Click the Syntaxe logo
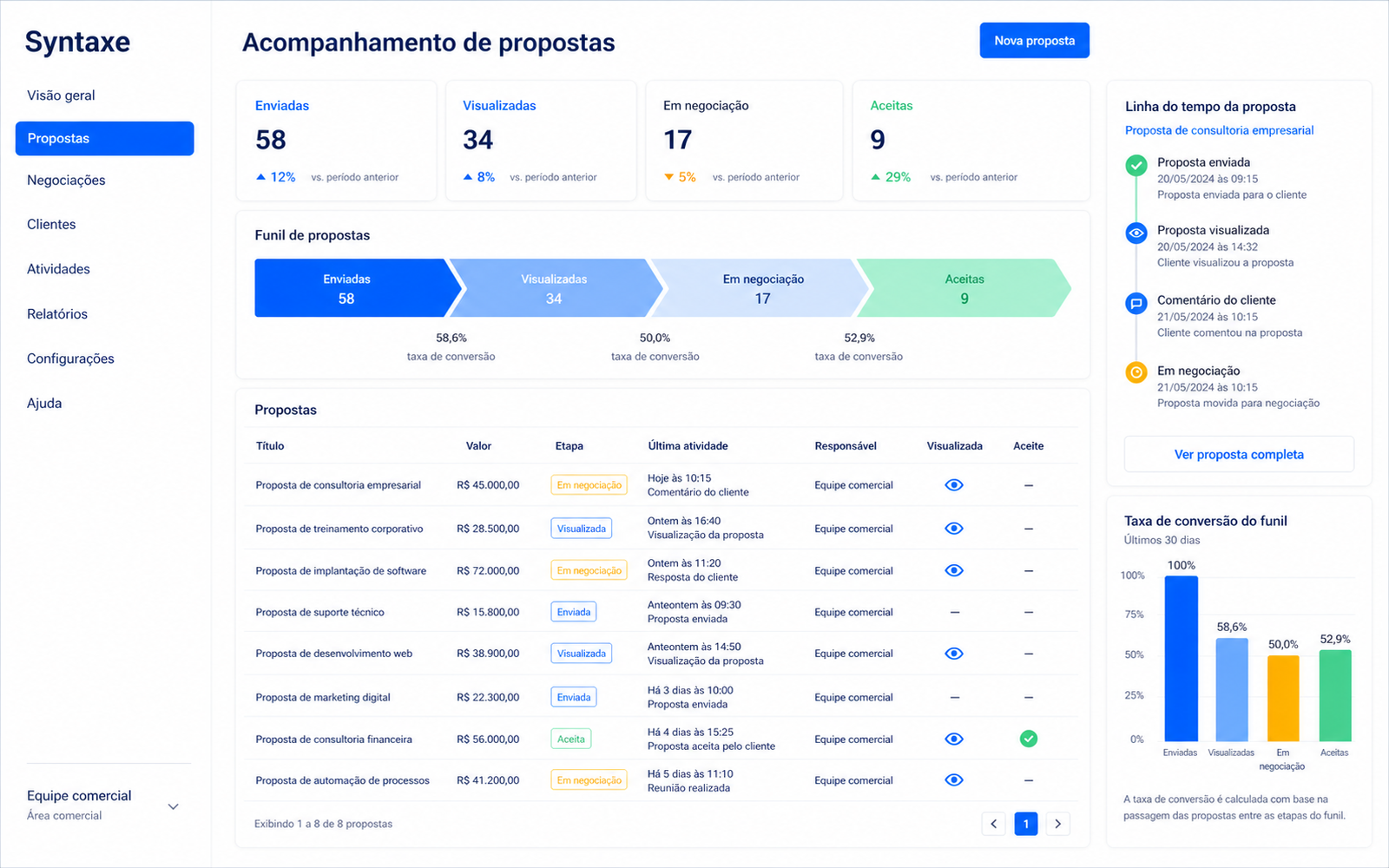Screen dimensions: 1389x868 point(77,42)
